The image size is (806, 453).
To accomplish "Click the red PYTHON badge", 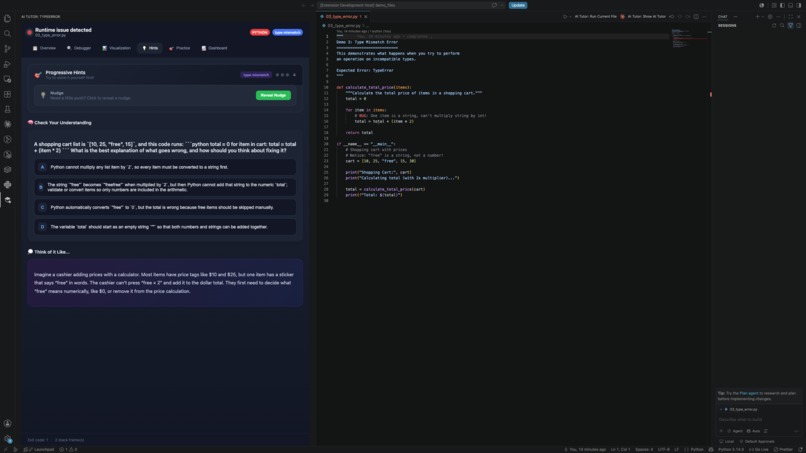I will 260,32.
